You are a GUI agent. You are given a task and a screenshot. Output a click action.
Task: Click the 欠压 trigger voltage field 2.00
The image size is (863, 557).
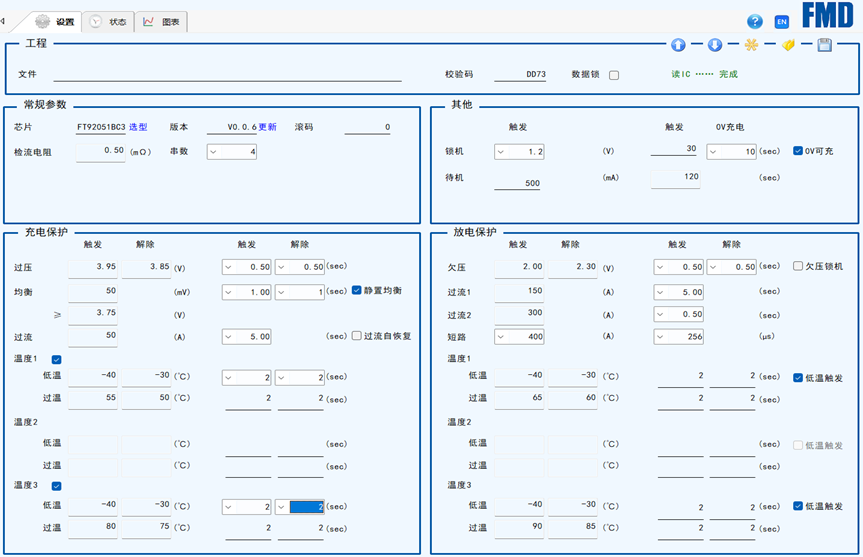coord(519,268)
